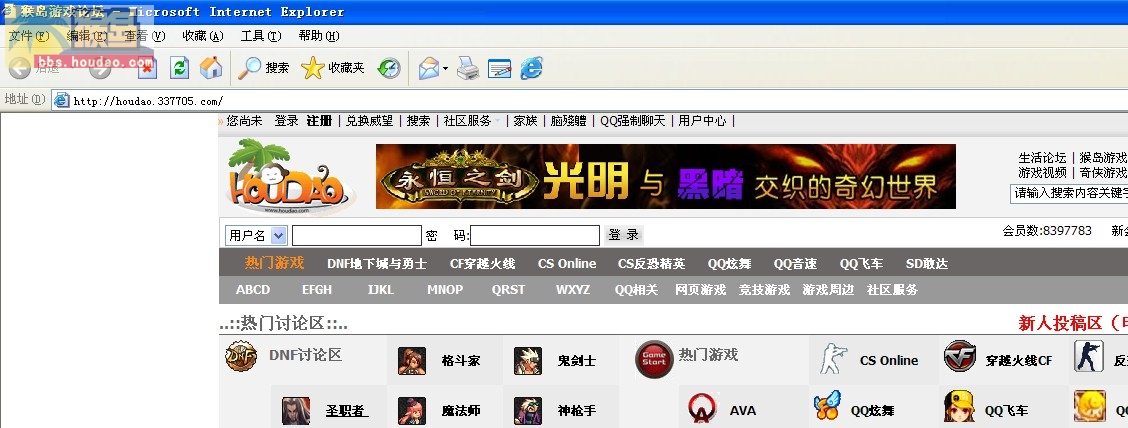Screen dimensions: 1128x428
Task: Open the WXYZ game index tab
Action: tap(573, 290)
